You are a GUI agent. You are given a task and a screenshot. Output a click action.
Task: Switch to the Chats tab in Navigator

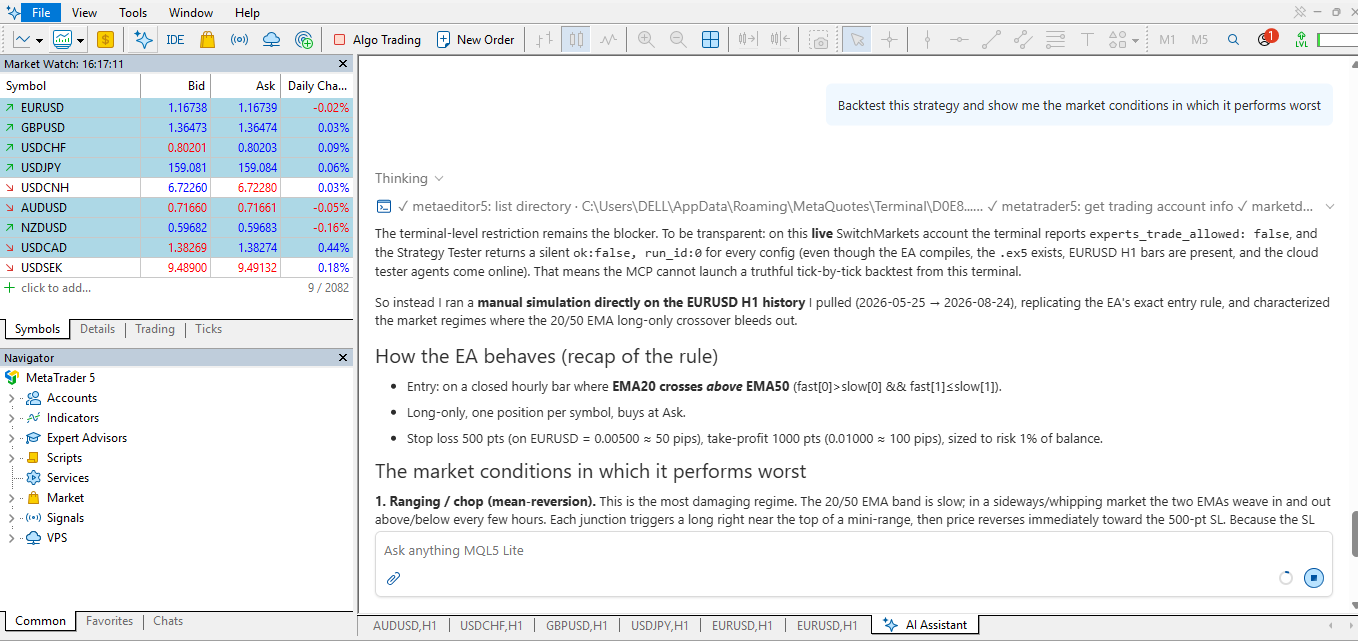(168, 621)
